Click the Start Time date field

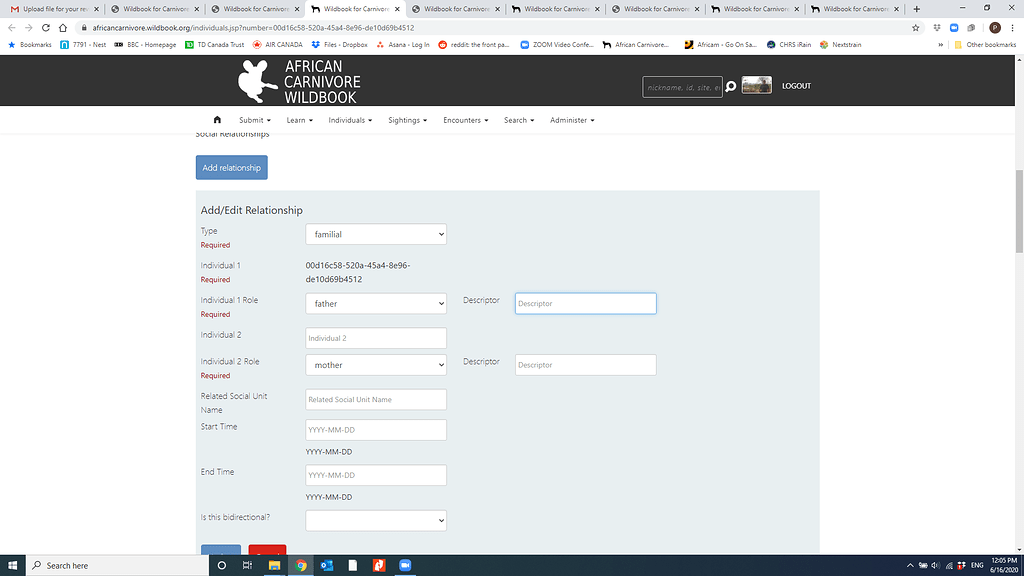point(375,430)
